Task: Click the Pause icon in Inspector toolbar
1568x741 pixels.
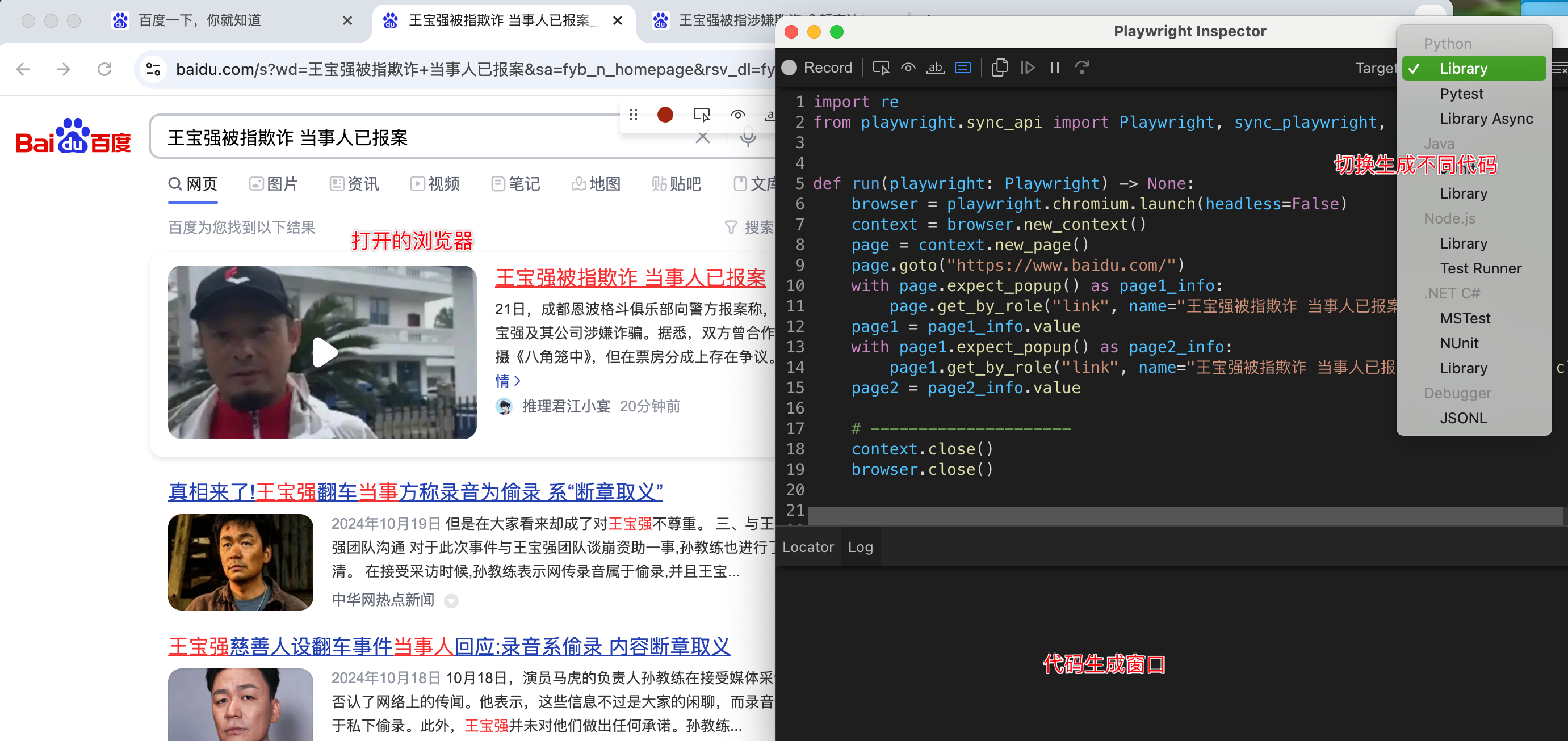Action: tap(1055, 68)
